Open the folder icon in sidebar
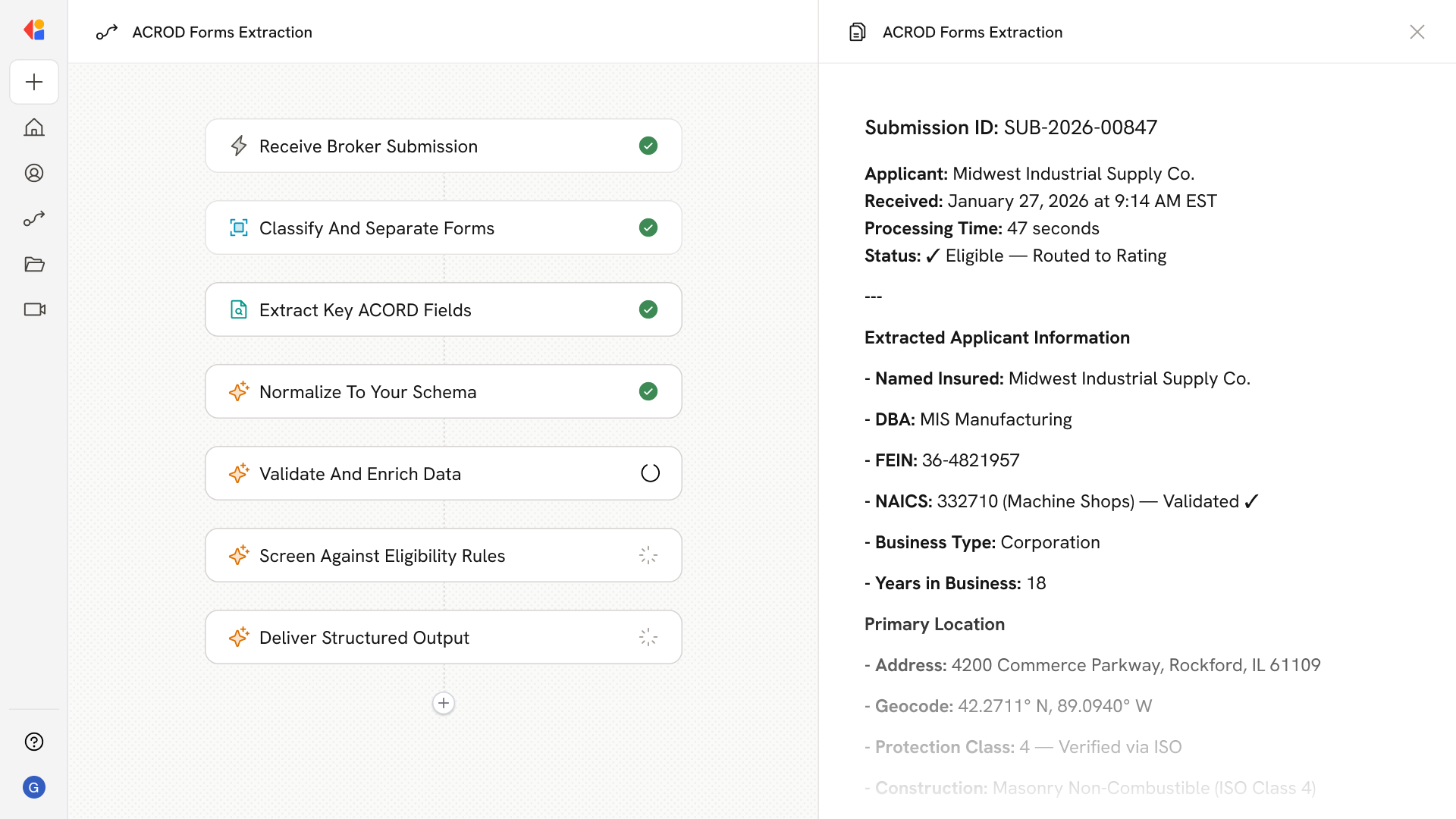Image resolution: width=1456 pixels, height=819 pixels. tap(34, 264)
